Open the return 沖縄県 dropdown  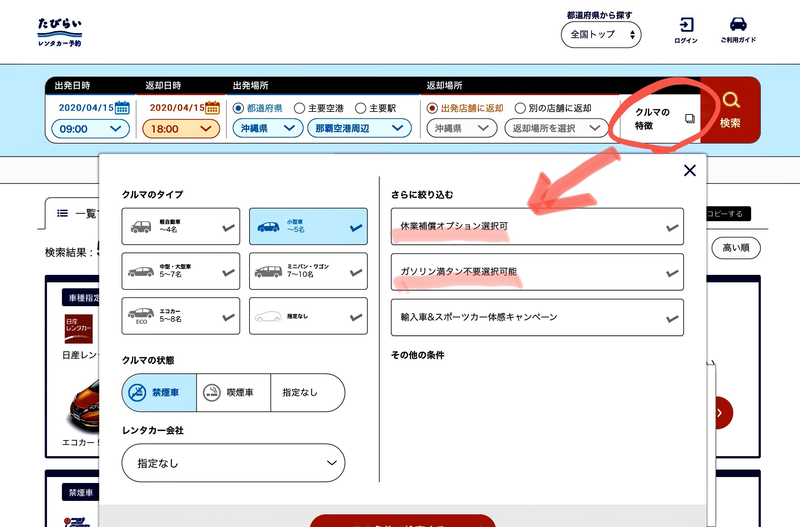(x=462, y=128)
